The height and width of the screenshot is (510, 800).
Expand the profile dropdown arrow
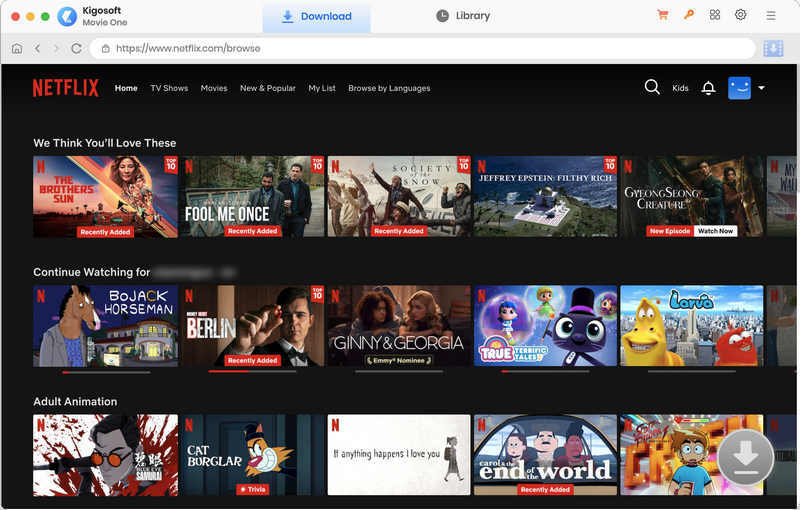point(761,88)
